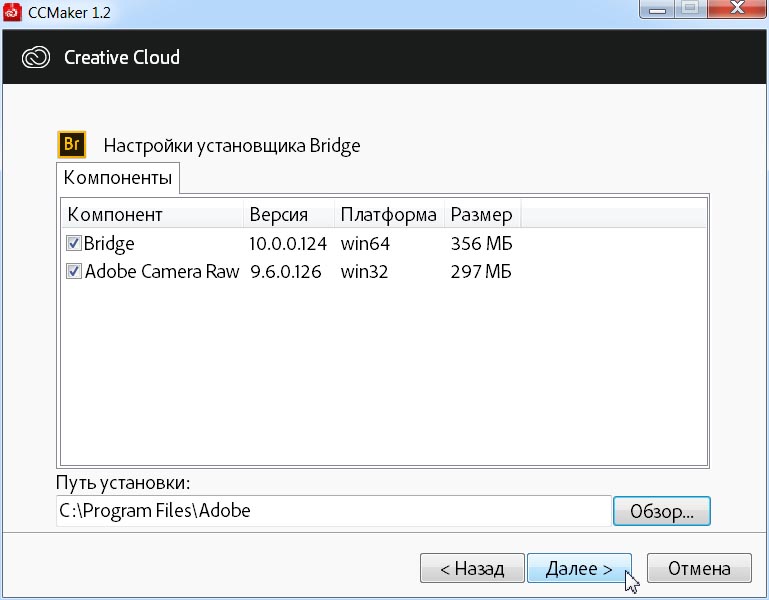The width and height of the screenshot is (769, 600).
Task: Click the Bridge Br application icon
Action: point(72,144)
